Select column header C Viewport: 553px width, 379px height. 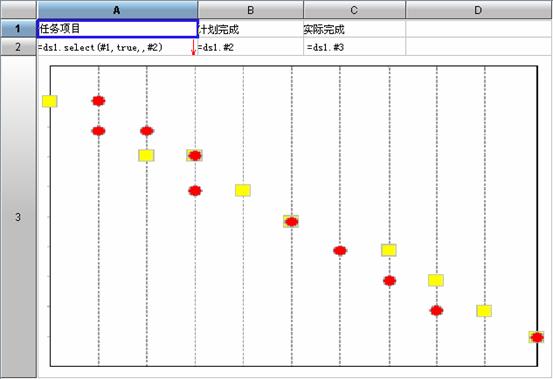coord(354,10)
